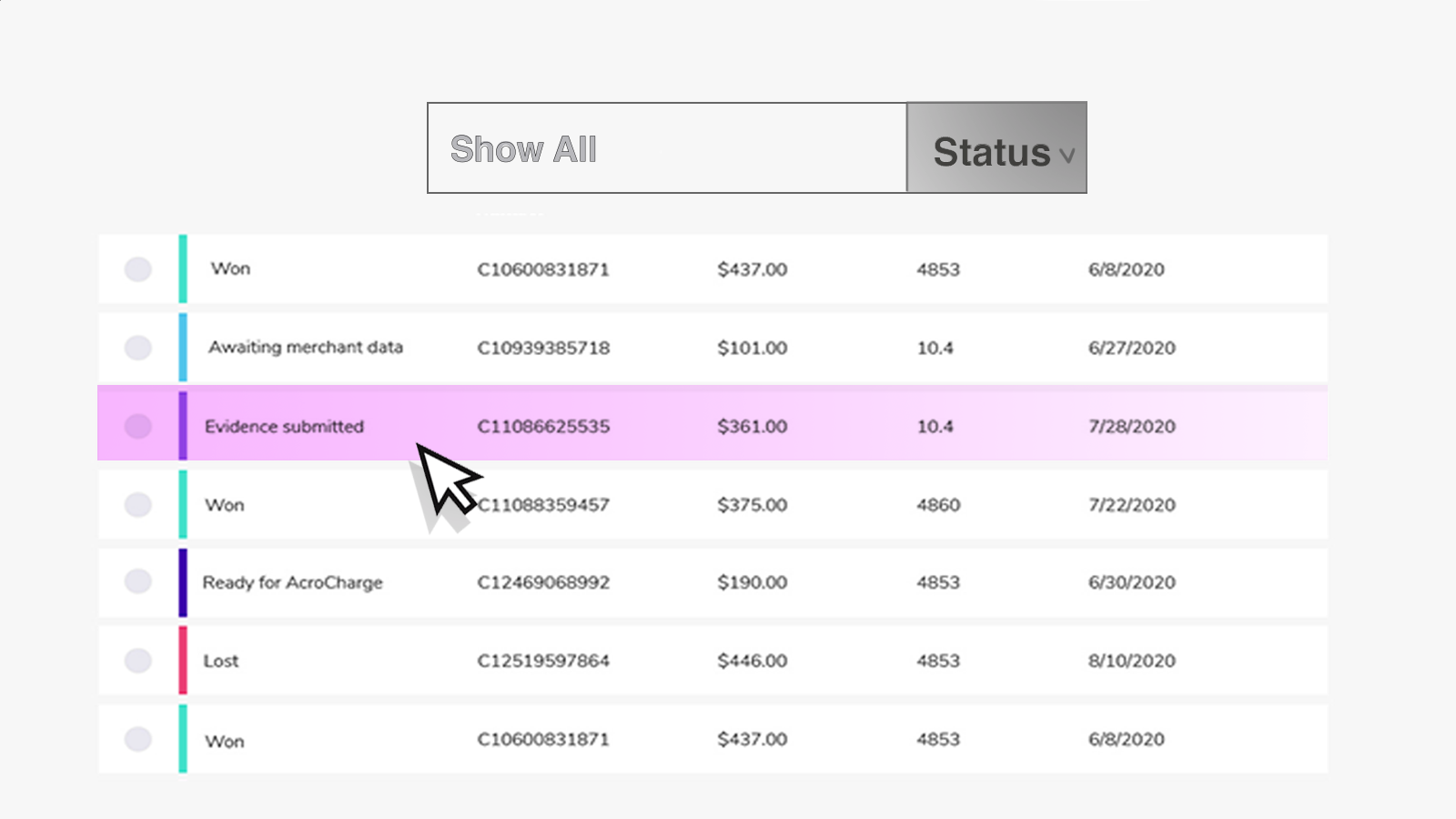1456x819 pixels.
Task: Click the 8/10/2020 date cell
Action: (x=1131, y=661)
